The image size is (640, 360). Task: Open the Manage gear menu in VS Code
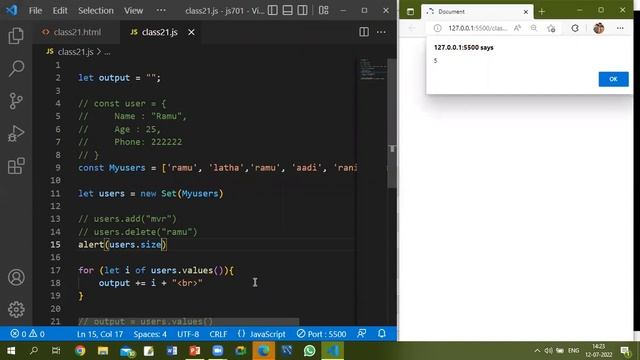[16, 309]
